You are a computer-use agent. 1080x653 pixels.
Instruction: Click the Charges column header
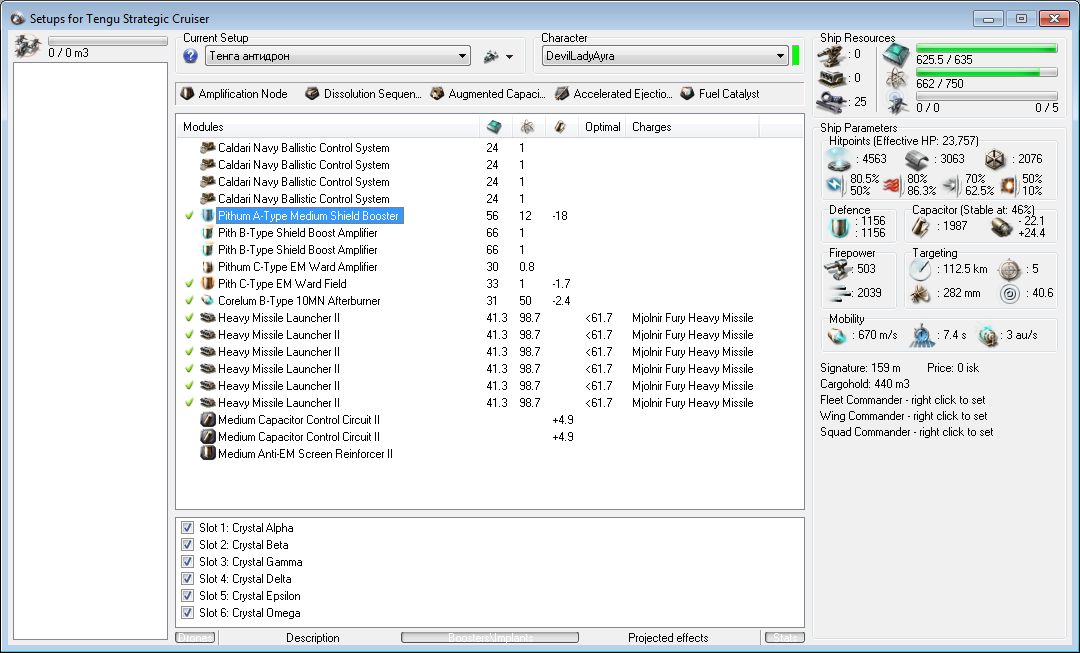coord(692,127)
